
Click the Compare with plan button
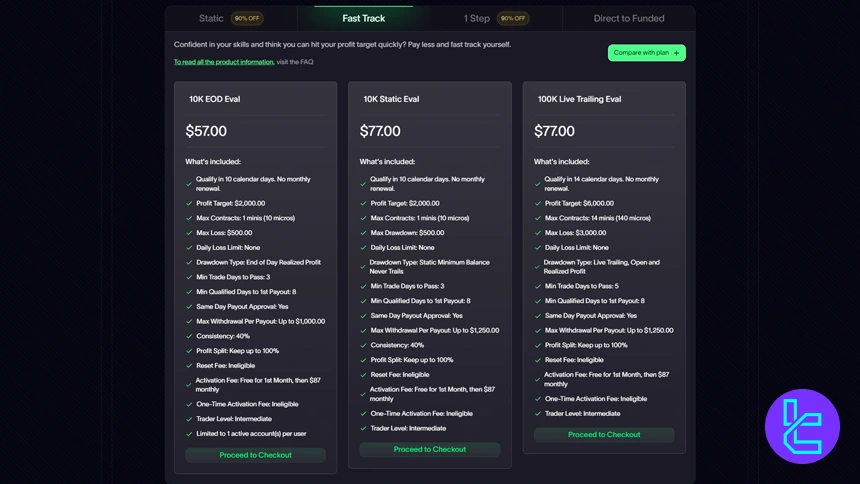point(647,53)
